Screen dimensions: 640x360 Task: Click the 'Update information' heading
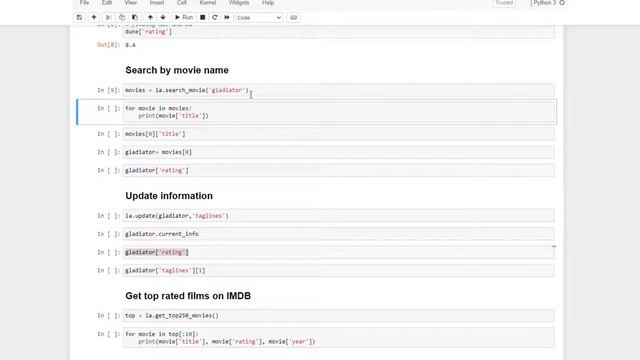coord(169,196)
